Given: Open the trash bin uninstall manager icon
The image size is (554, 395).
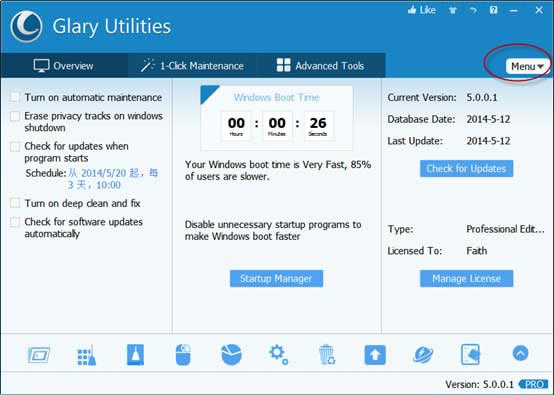Looking at the screenshot, I should pyautogui.click(x=327, y=354).
